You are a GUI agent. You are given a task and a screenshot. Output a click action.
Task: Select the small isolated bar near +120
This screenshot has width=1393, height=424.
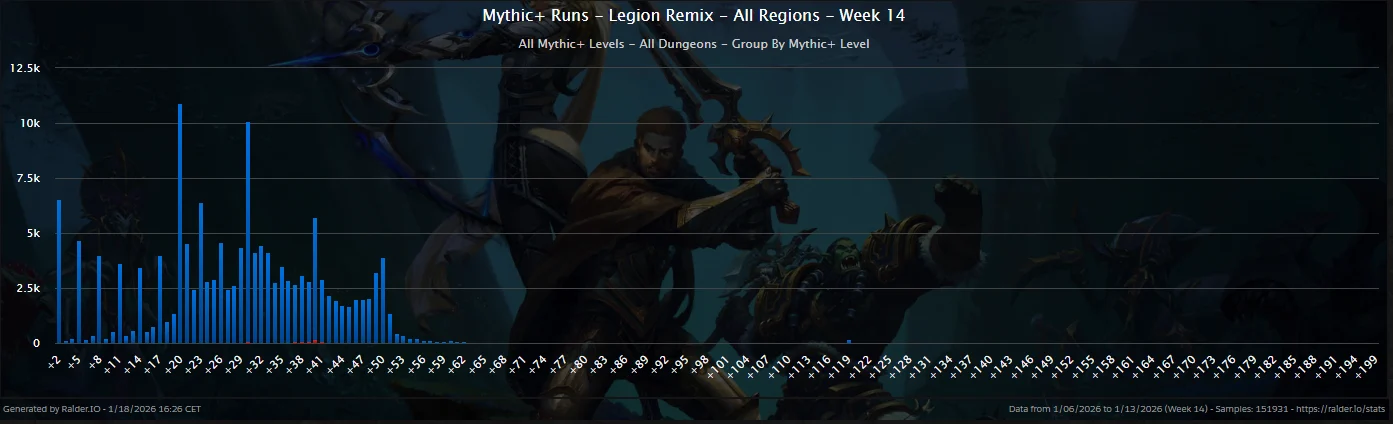click(849, 341)
